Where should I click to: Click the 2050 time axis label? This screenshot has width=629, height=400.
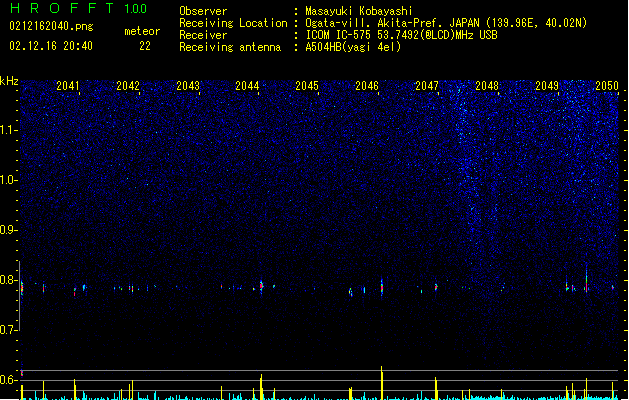tap(607, 86)
